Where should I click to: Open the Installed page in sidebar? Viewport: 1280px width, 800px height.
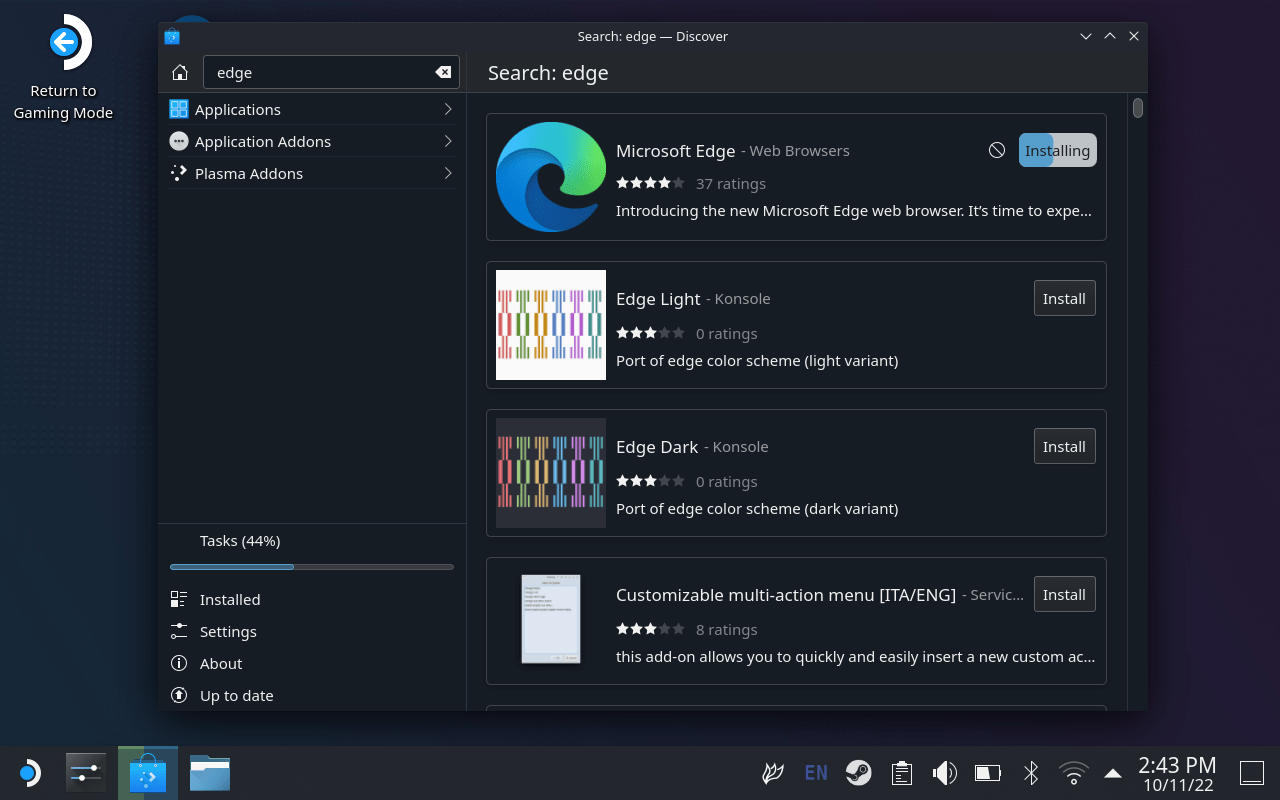230,599
